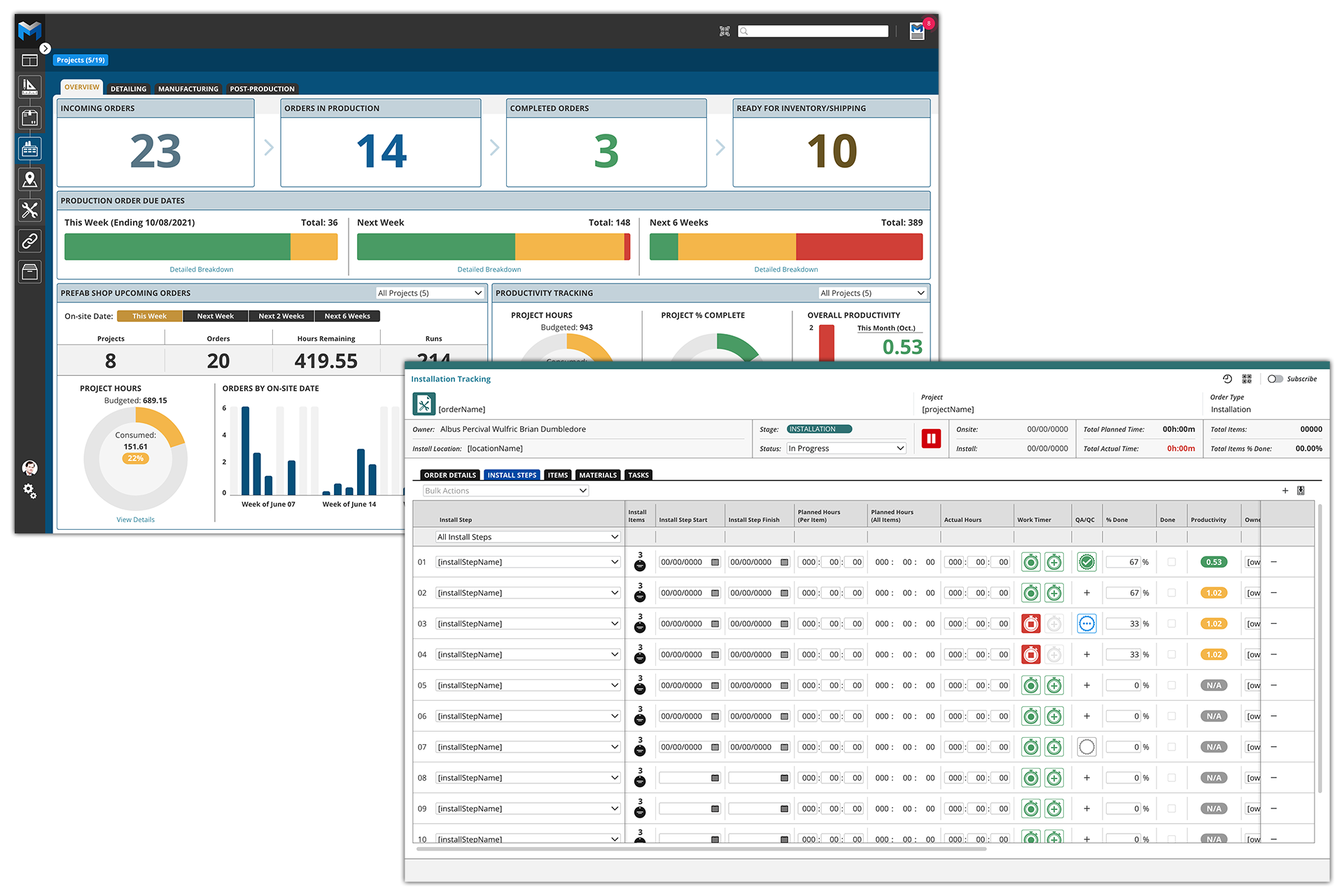
Task: Open the All Install Steps filter dropdown
Action: [x=528, y=537]
